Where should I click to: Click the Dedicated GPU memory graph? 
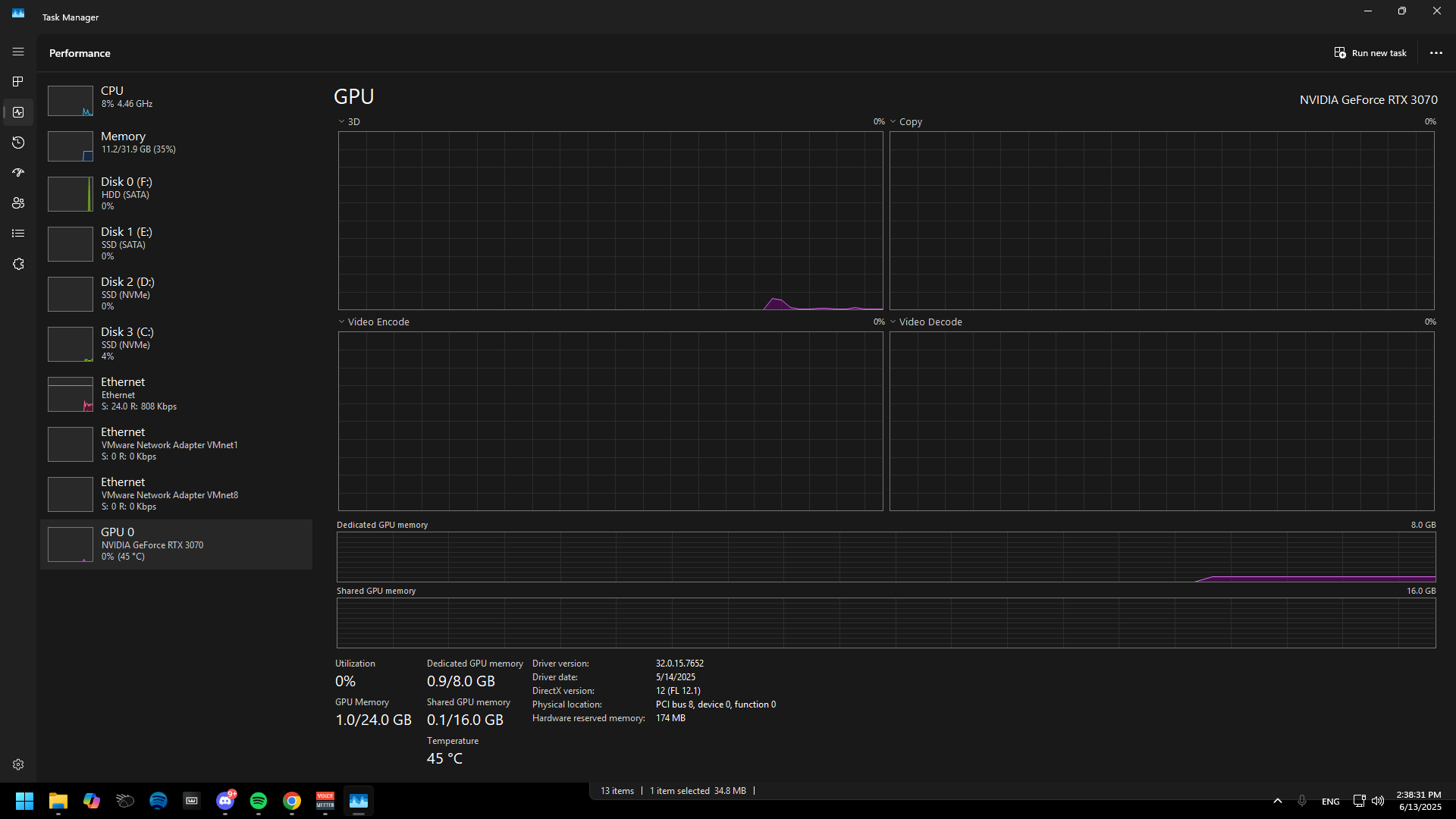[x=886, y=557]
